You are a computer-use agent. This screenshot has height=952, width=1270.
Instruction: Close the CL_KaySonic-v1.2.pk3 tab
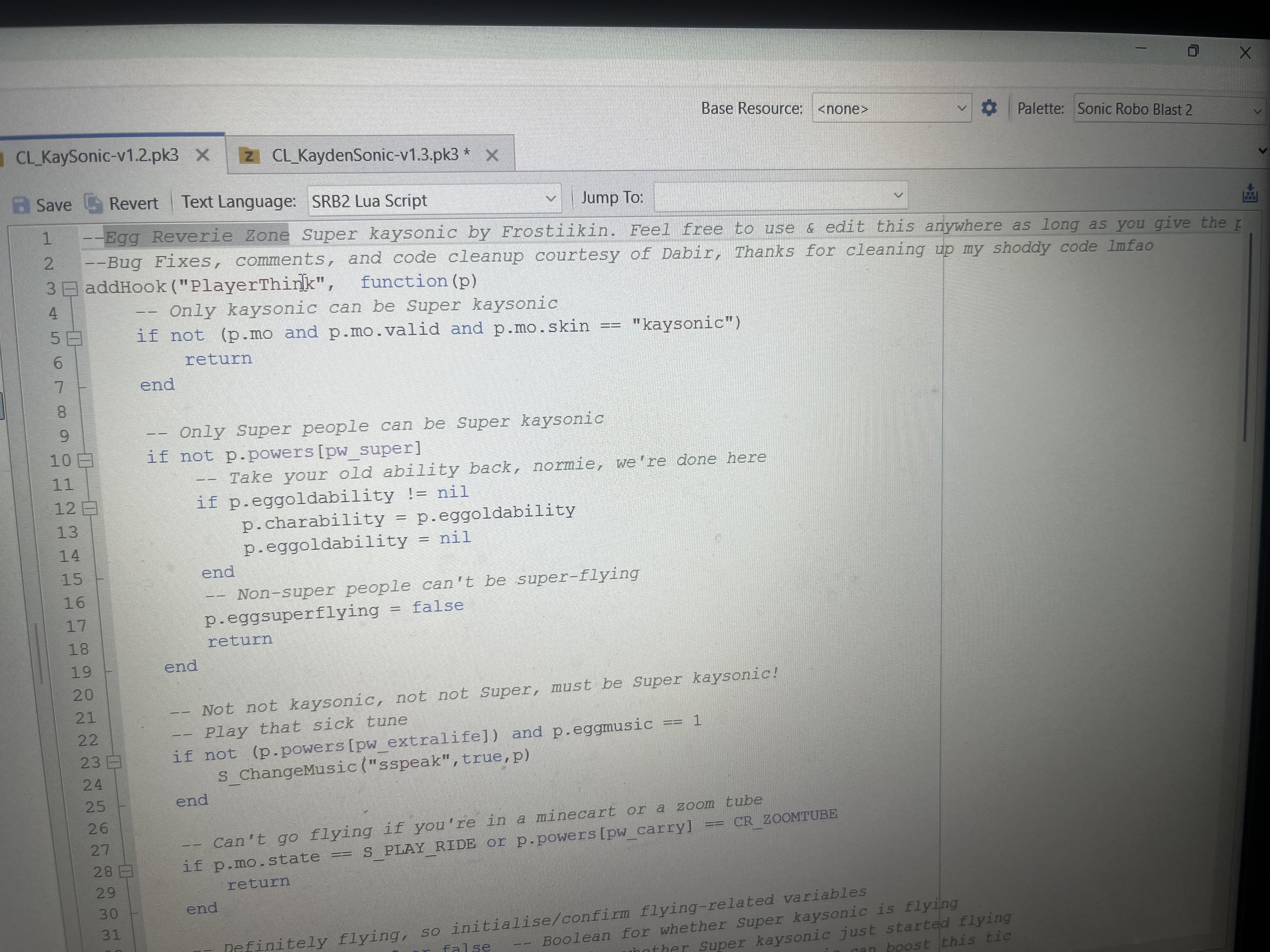coord(203,155)
